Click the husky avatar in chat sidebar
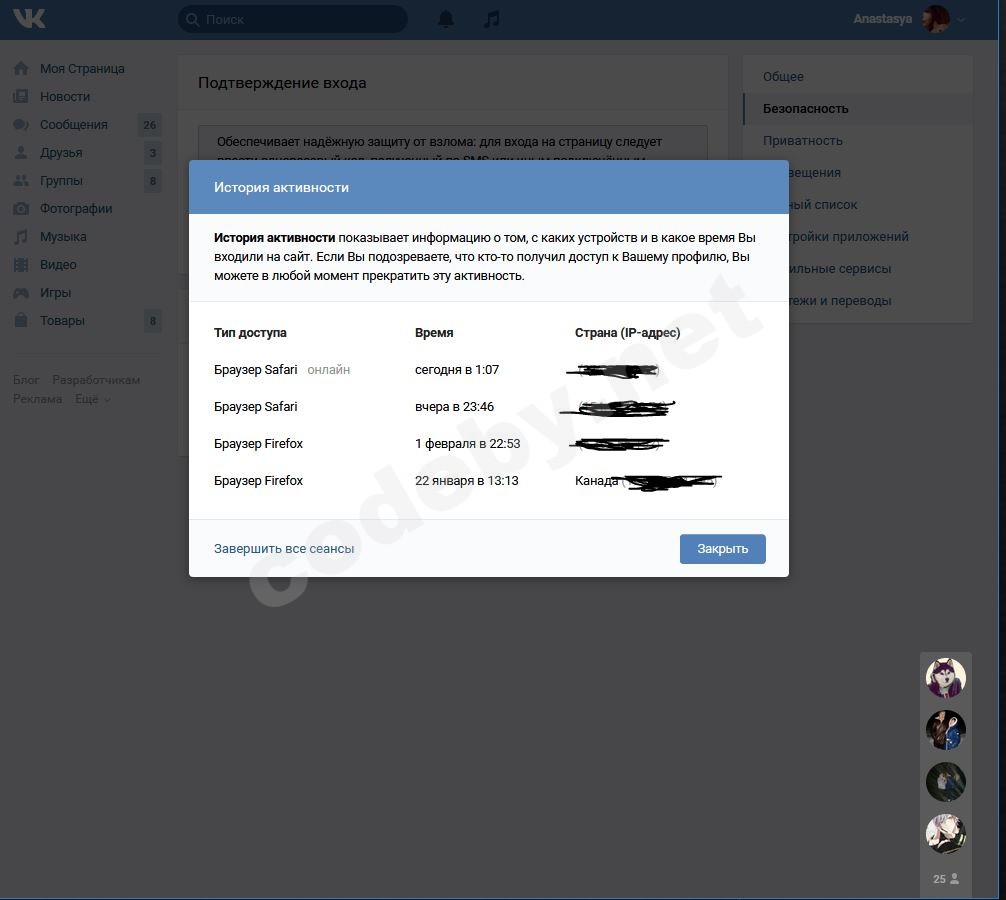This screenshot has height=900, width=1006. (946, 677)
